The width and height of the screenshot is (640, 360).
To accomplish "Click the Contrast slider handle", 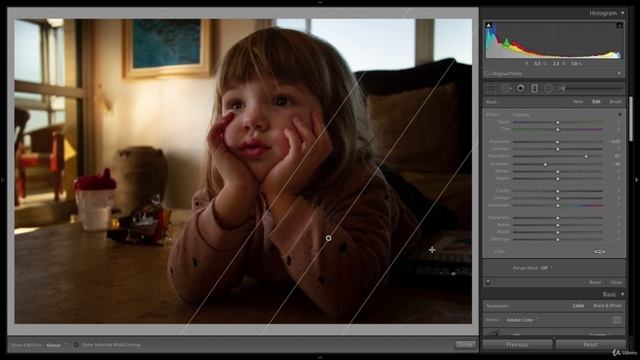I will [558, 149].
